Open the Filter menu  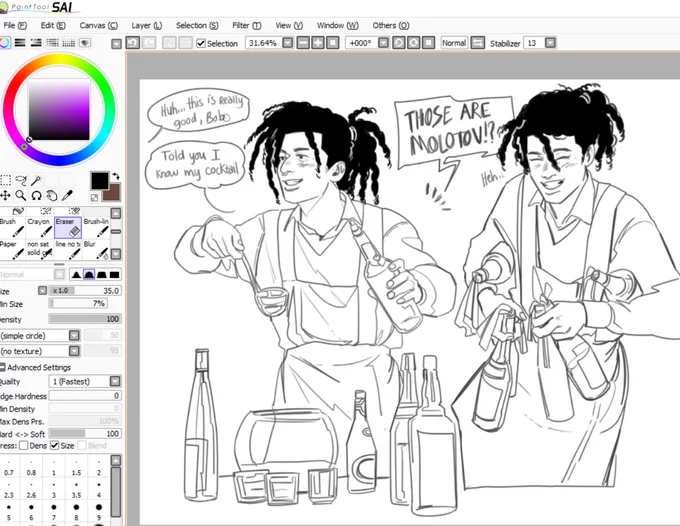tap(247, 26)
